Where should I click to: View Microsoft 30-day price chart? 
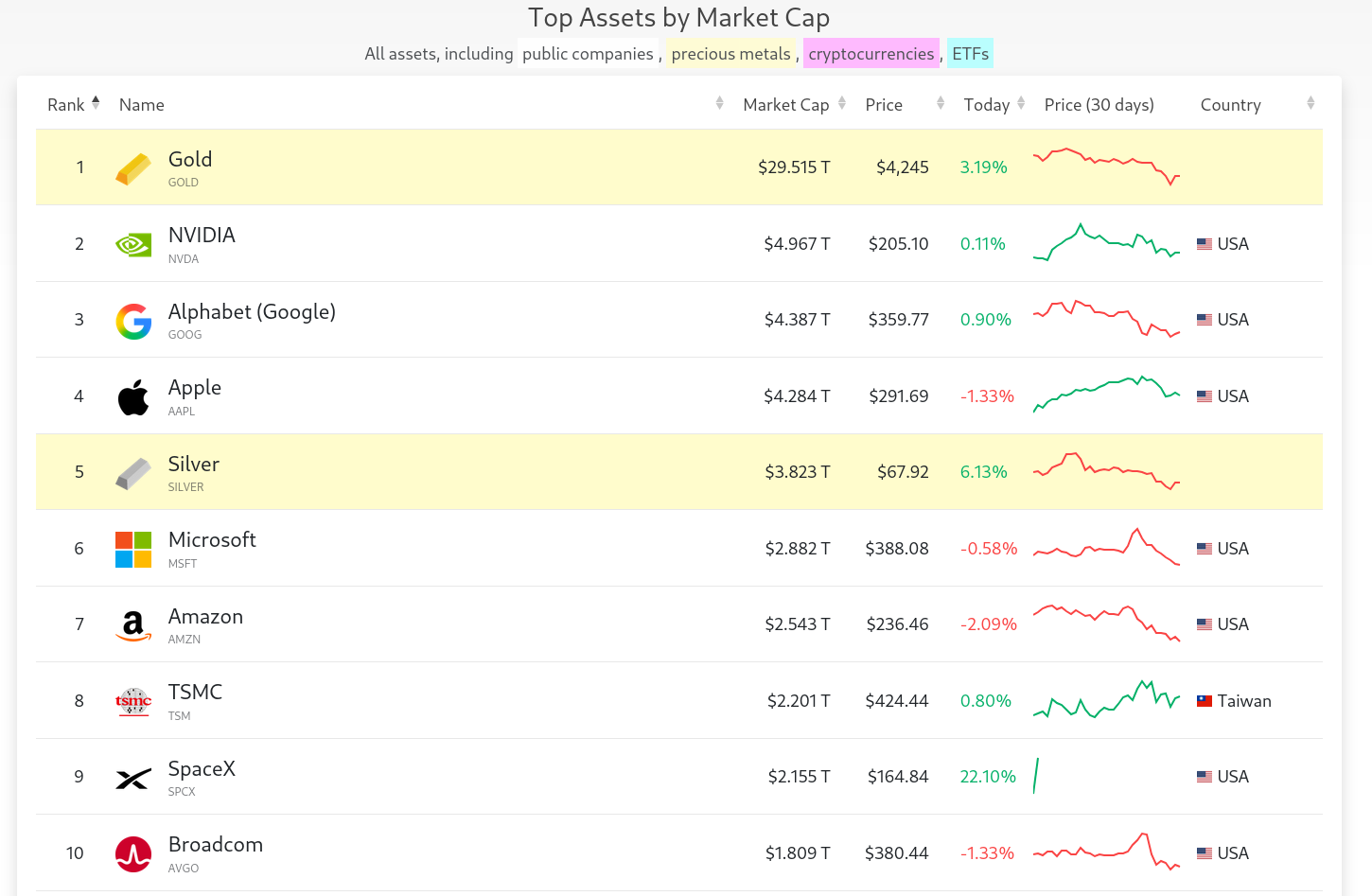(1106, 547)
